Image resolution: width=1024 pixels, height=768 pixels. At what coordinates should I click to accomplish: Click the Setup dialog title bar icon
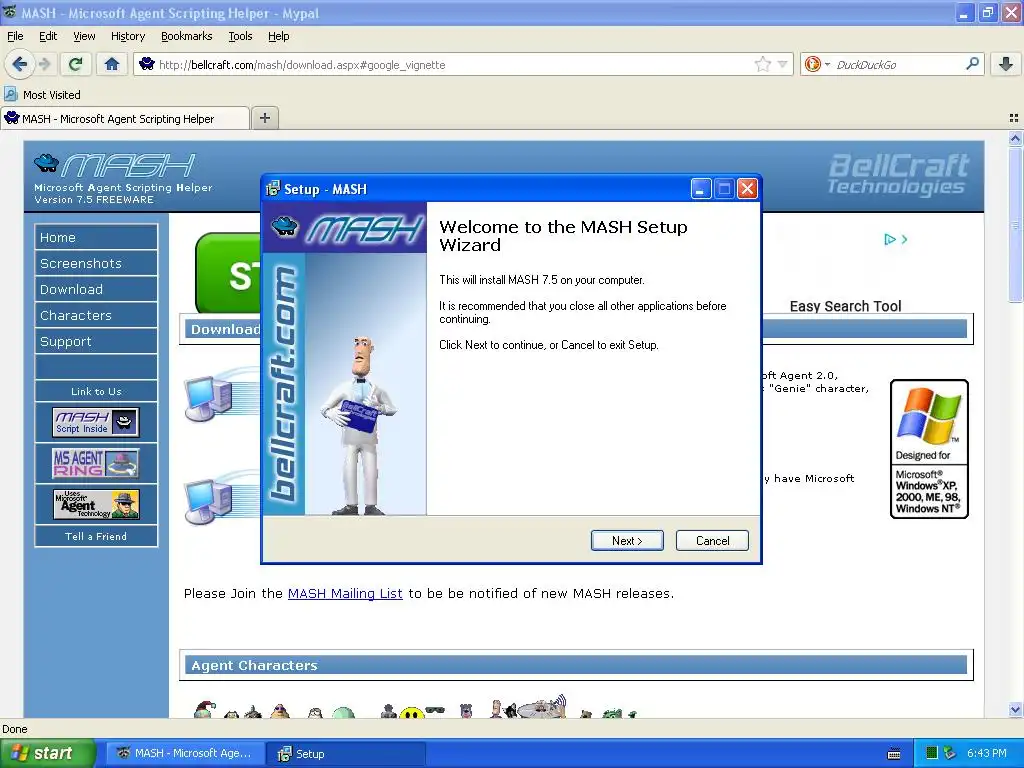273,189
